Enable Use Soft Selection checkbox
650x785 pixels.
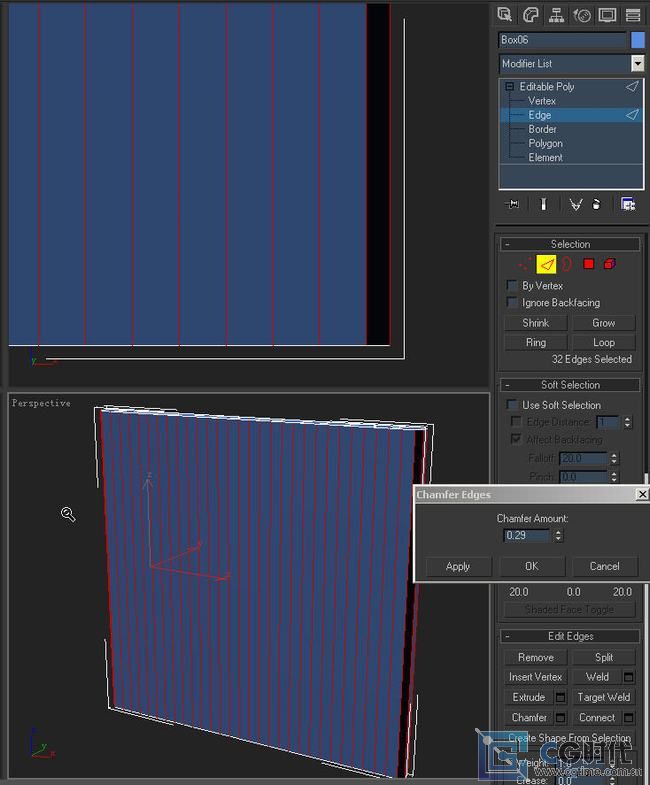point(511,405)
